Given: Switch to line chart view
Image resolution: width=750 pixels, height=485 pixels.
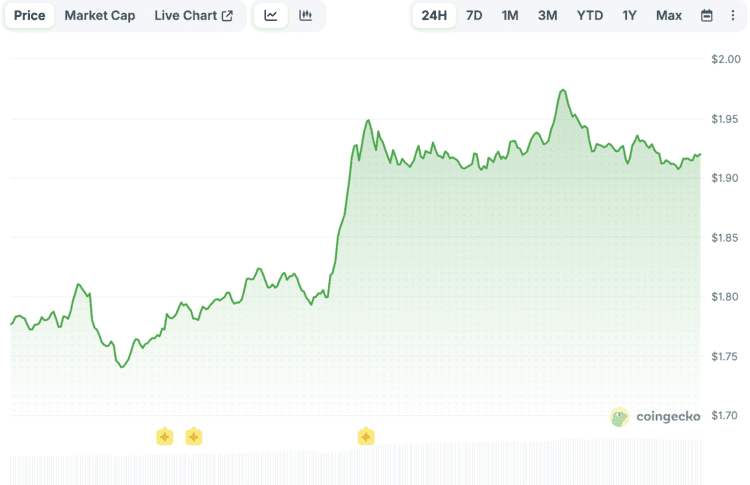Looking at the screenshot, I should pos(271,16).
